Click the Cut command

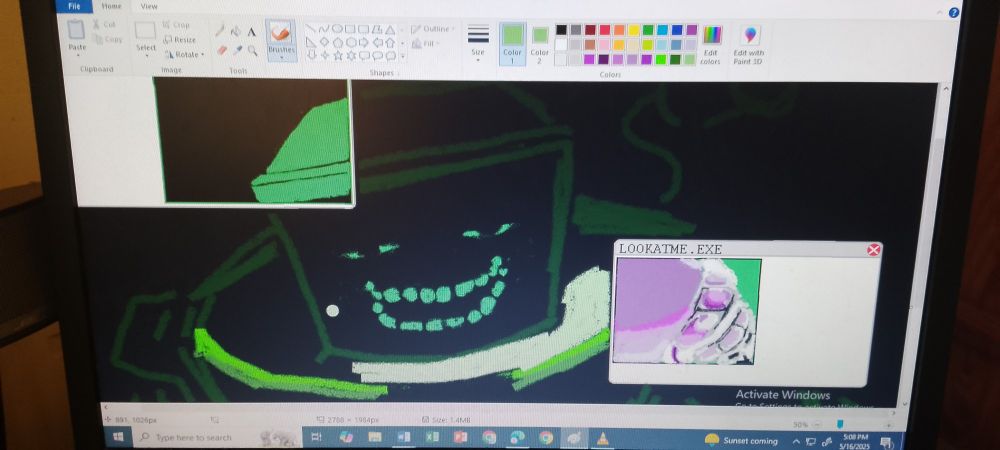coord(105,24)
